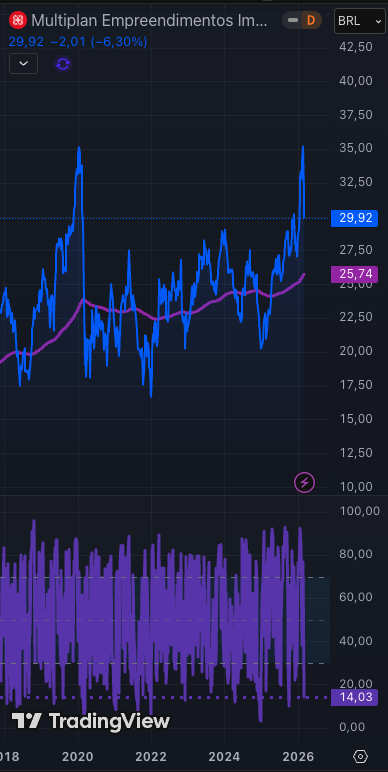Click the blue 29,92 last price label

click(355, 218)
